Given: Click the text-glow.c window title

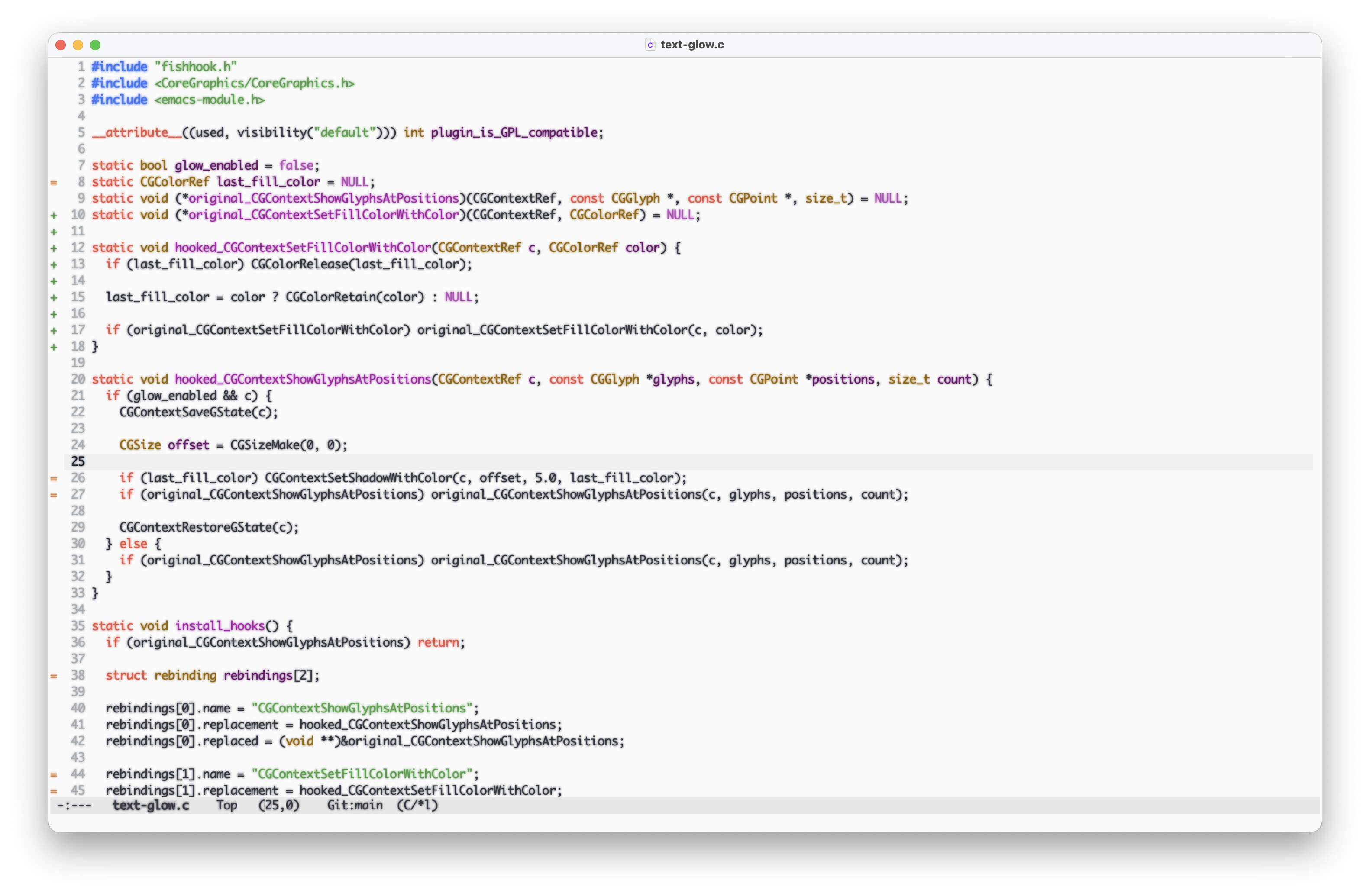Looking at the screenshot, I should click(x=692, y=45).
